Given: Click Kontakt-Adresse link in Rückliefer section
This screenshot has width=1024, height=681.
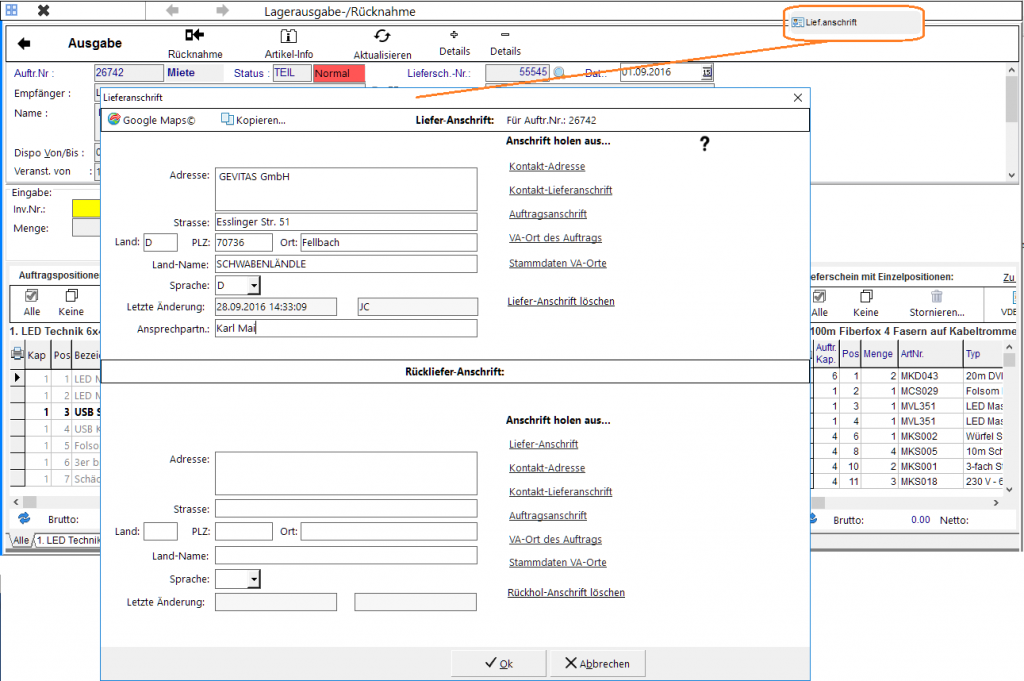Looking at the screenshot, I should coord(547,467).
